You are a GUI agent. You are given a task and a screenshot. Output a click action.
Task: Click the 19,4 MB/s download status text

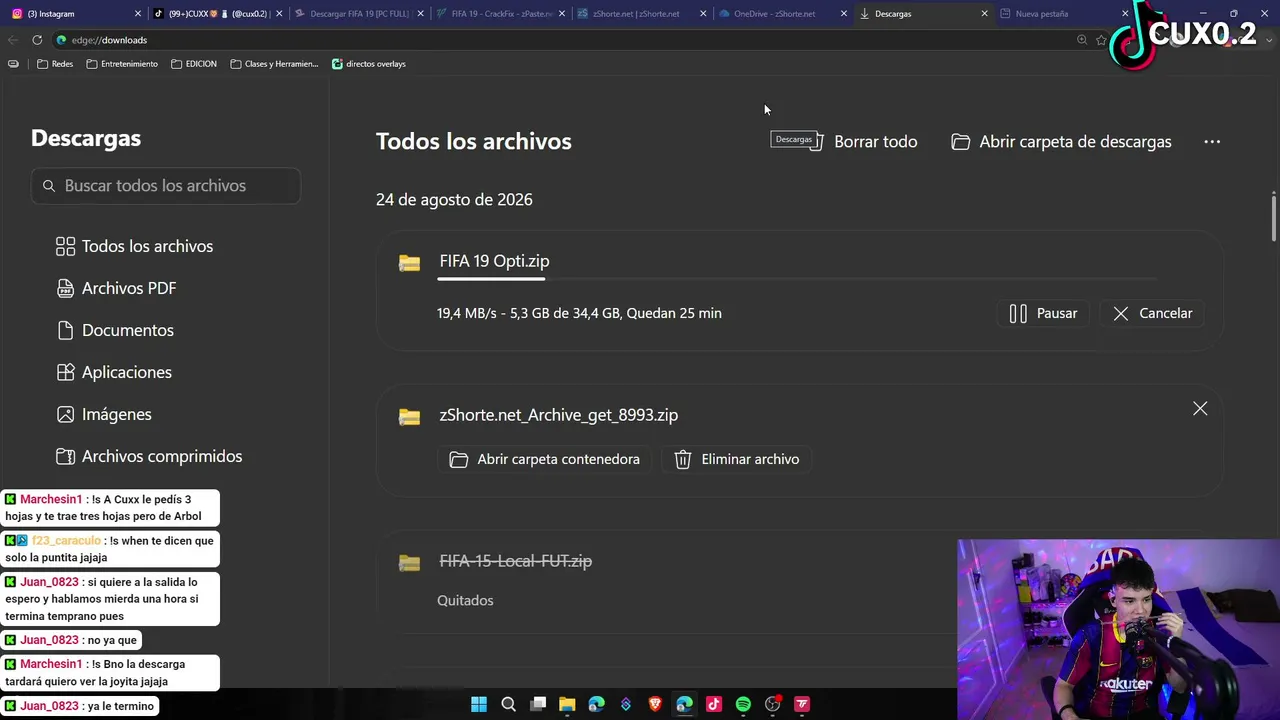pyautogui.click(x=579, y=313)
